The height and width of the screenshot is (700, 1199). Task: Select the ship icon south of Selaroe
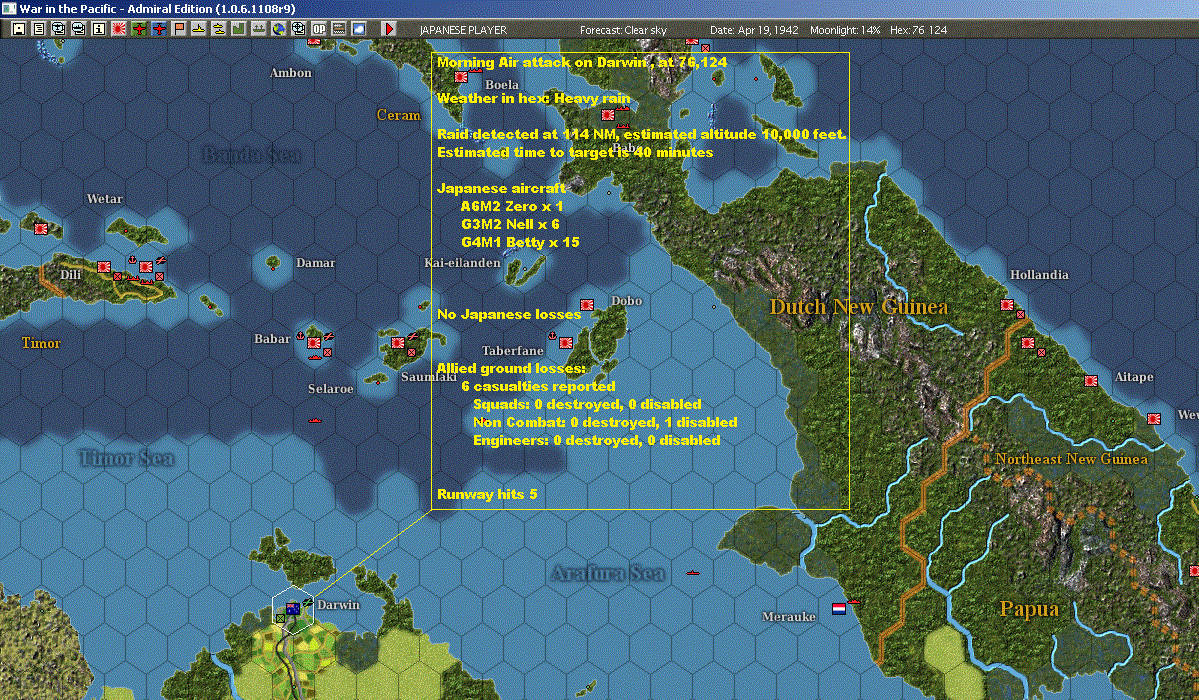(314, 420)
